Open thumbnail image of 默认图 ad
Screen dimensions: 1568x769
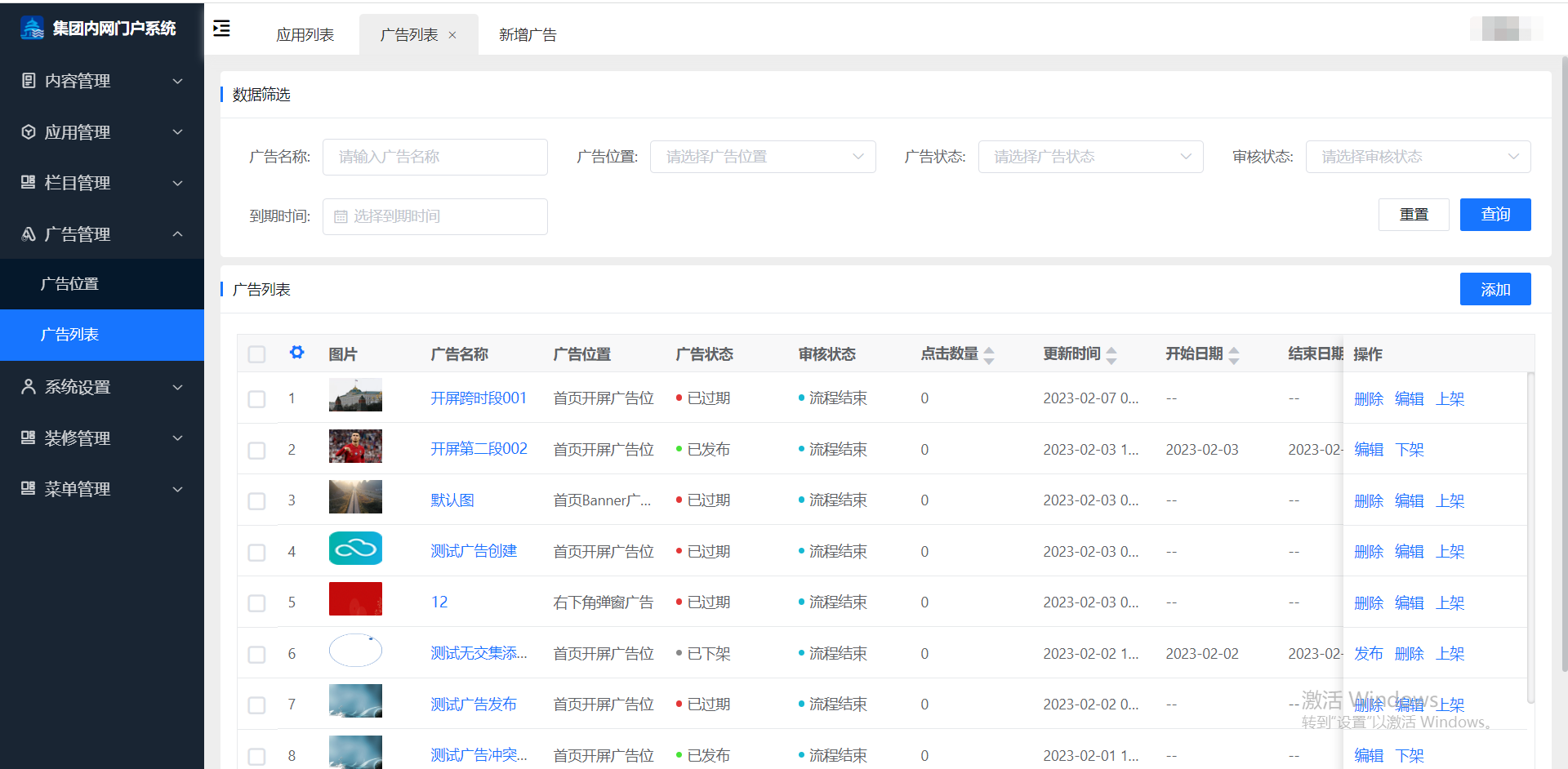[355, 497]
